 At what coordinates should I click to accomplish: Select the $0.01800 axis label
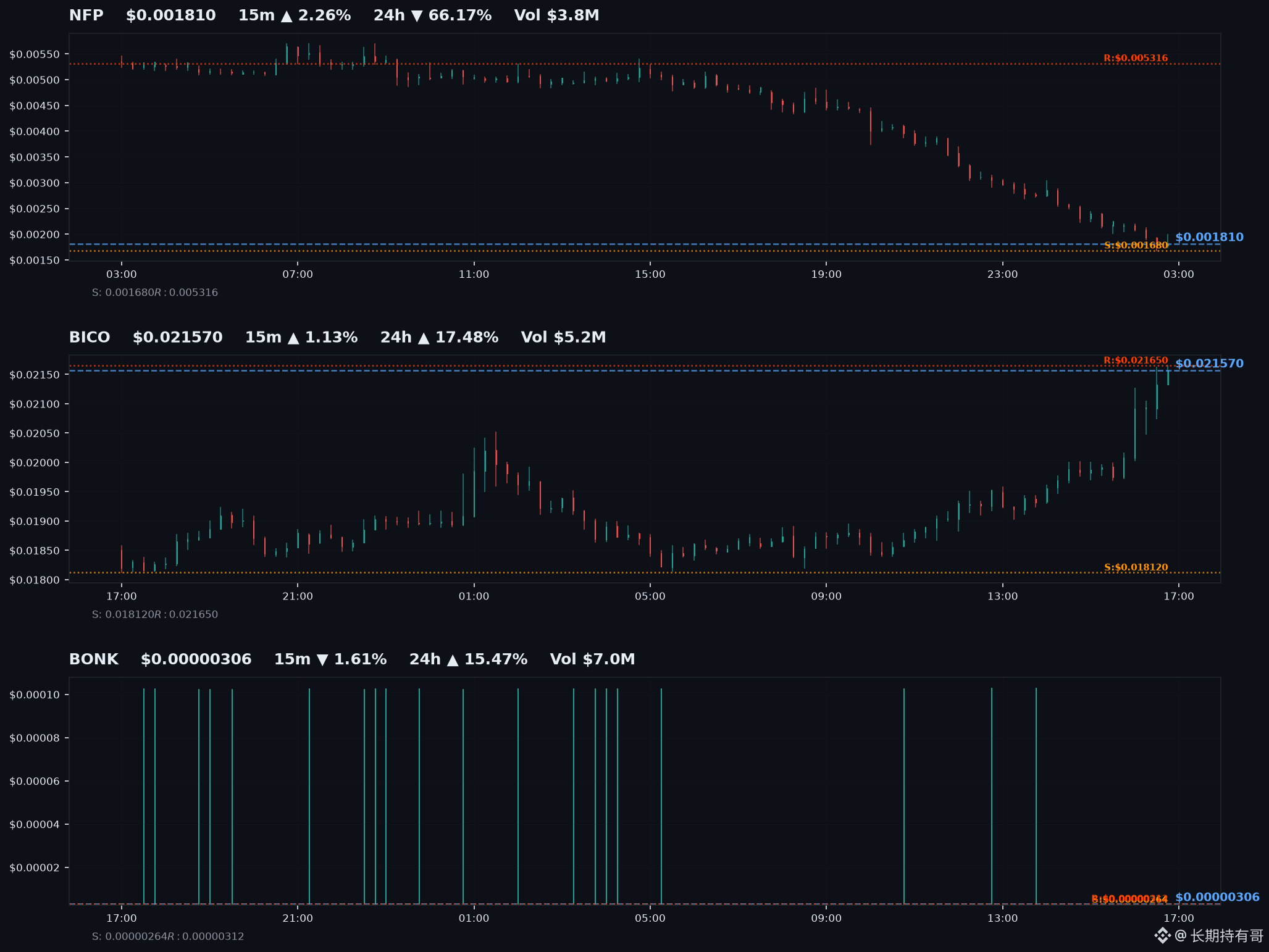click(35, 580)
